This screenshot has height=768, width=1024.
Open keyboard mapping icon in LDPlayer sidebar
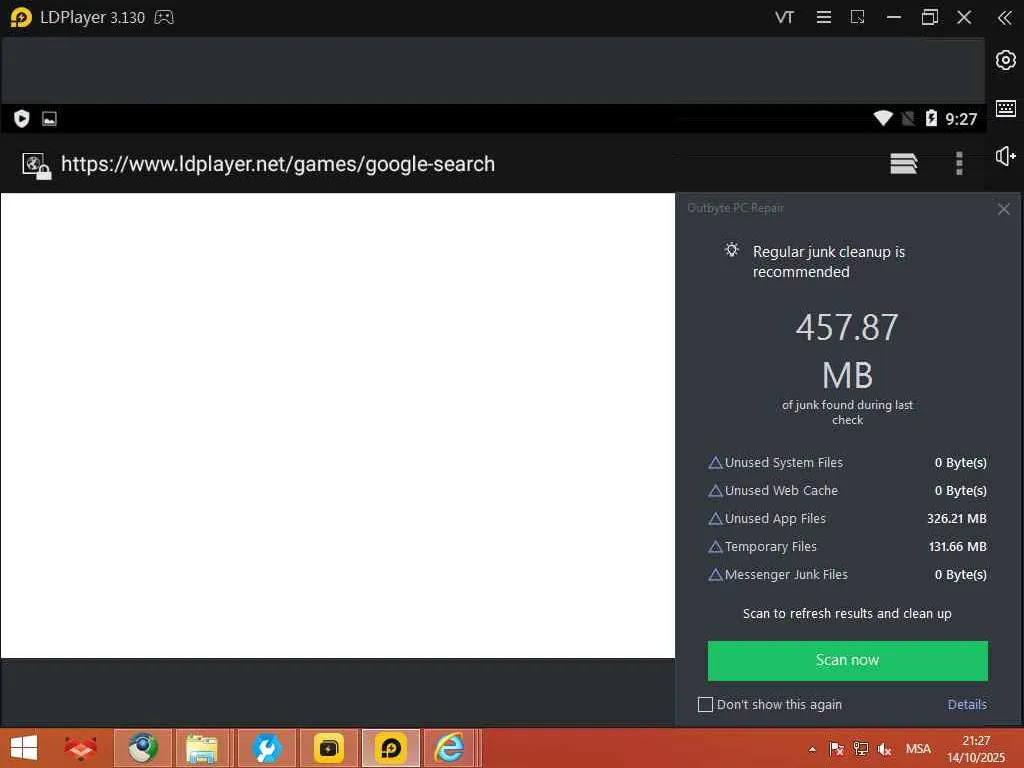click(1005, 108)
